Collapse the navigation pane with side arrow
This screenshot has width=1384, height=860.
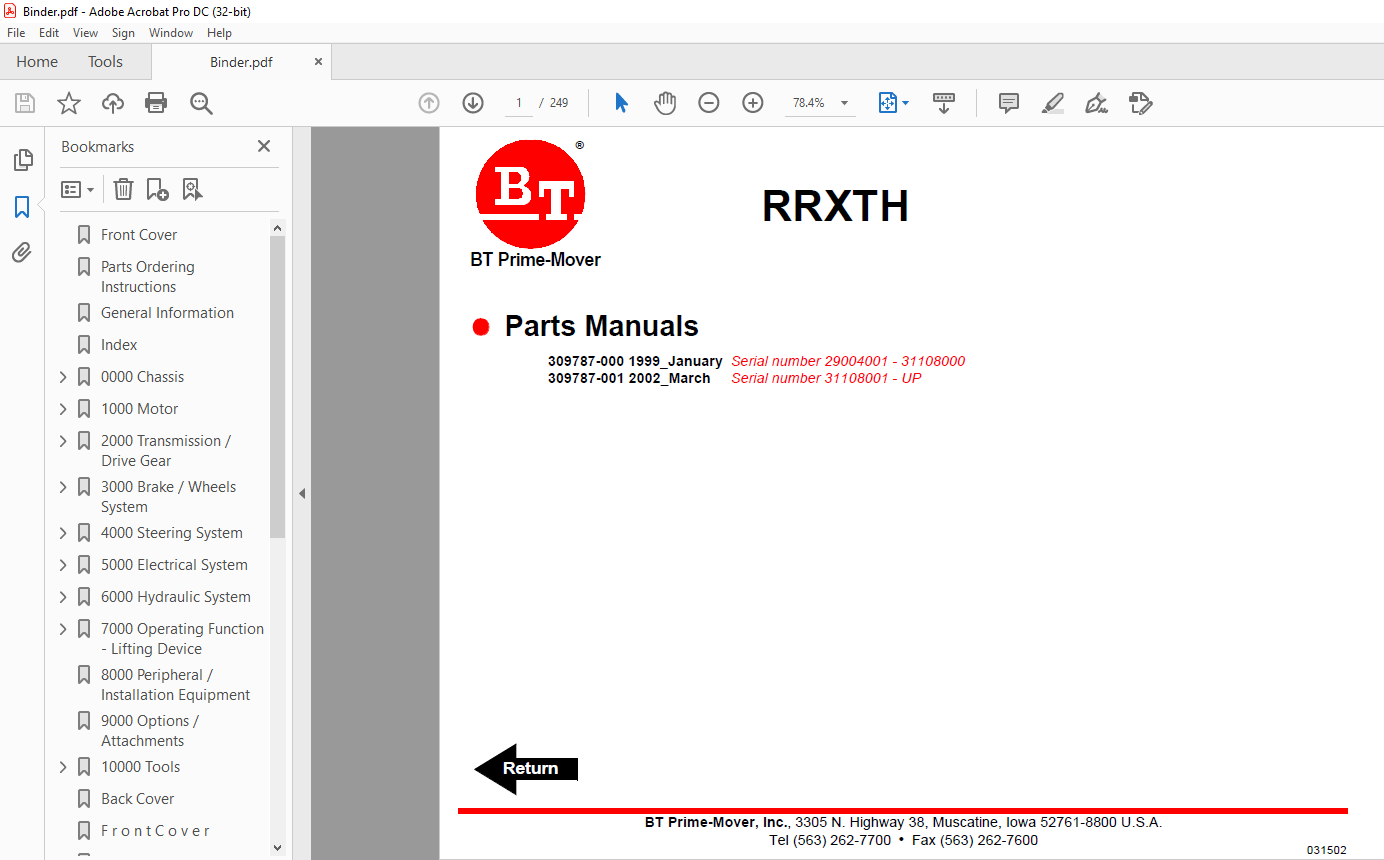302,493
